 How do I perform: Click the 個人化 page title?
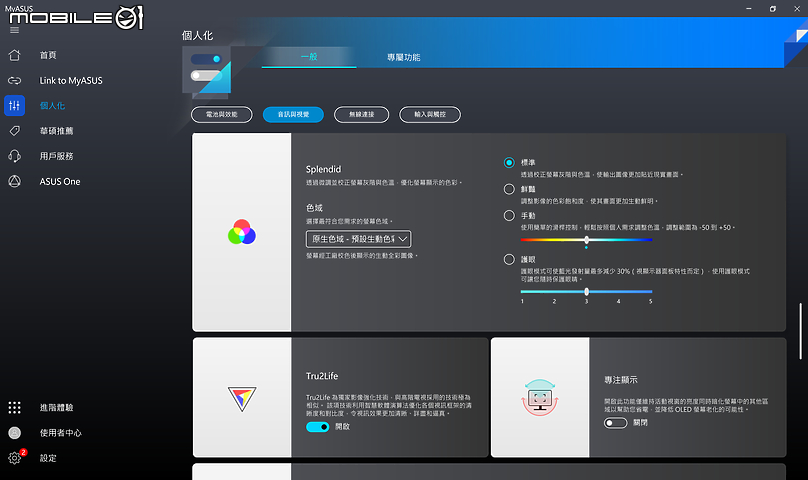coord(197,36)
